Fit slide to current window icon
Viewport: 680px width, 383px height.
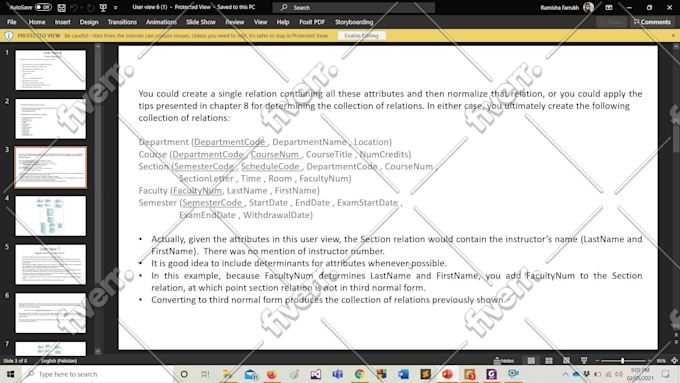click(674, 360)
